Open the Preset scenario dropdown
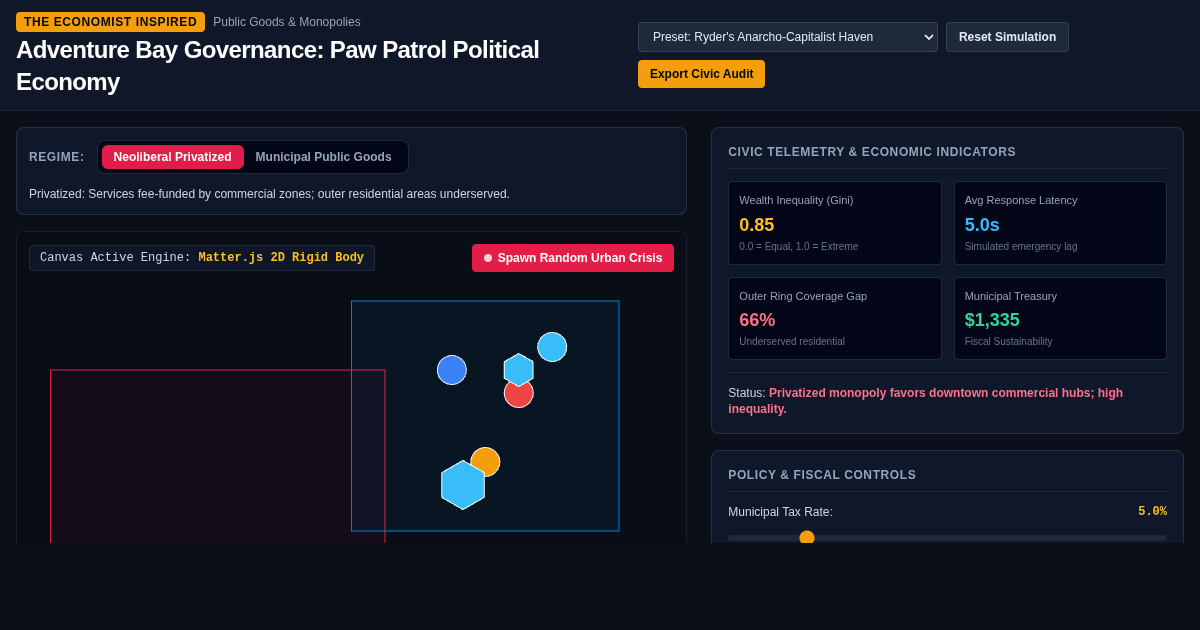This screenshot has height=630, width=1200. 788,37
